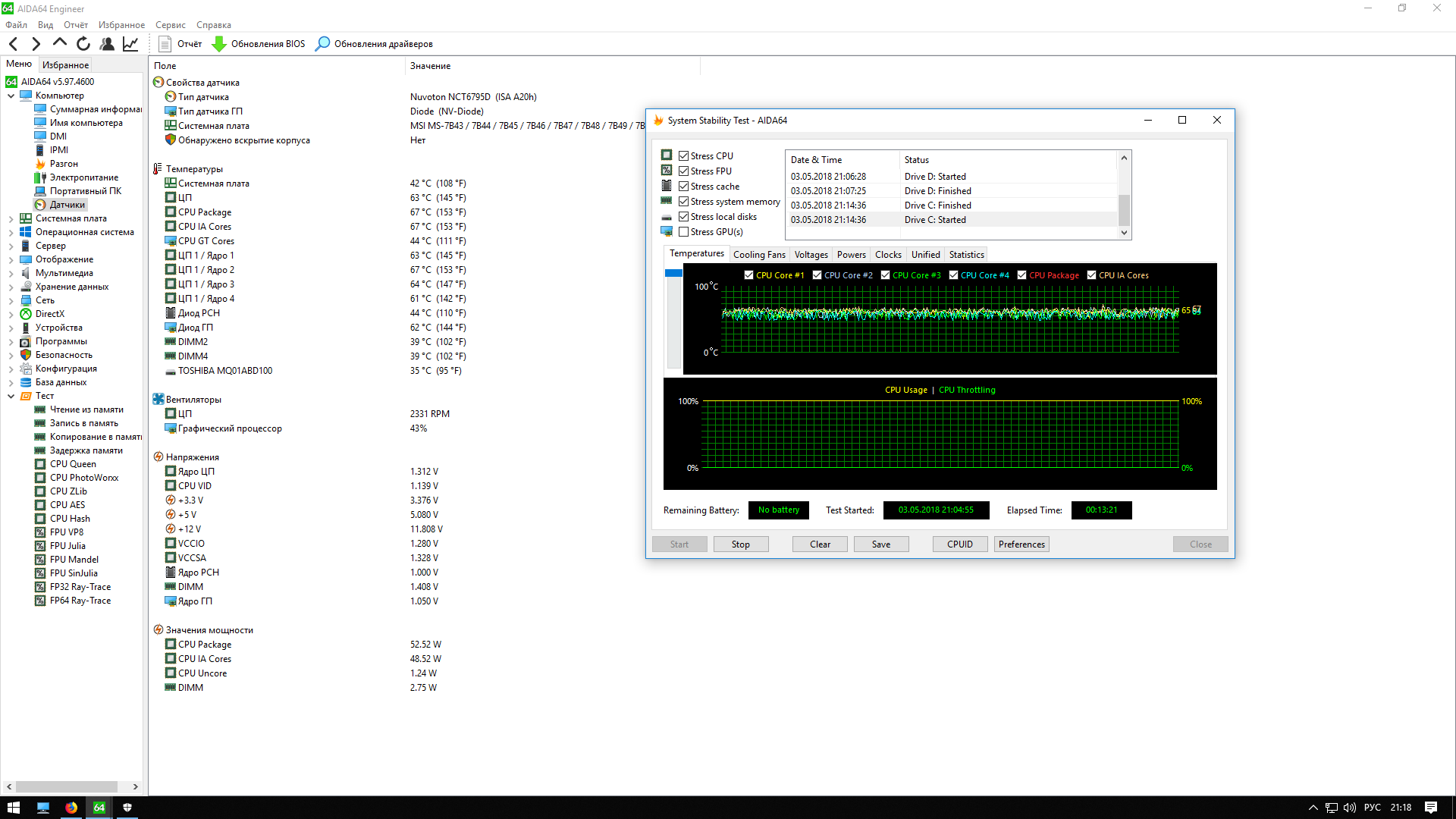The image size is (1456, 819).
Task: Collapse the Компьютер tree node
Action: pos(11,96)
